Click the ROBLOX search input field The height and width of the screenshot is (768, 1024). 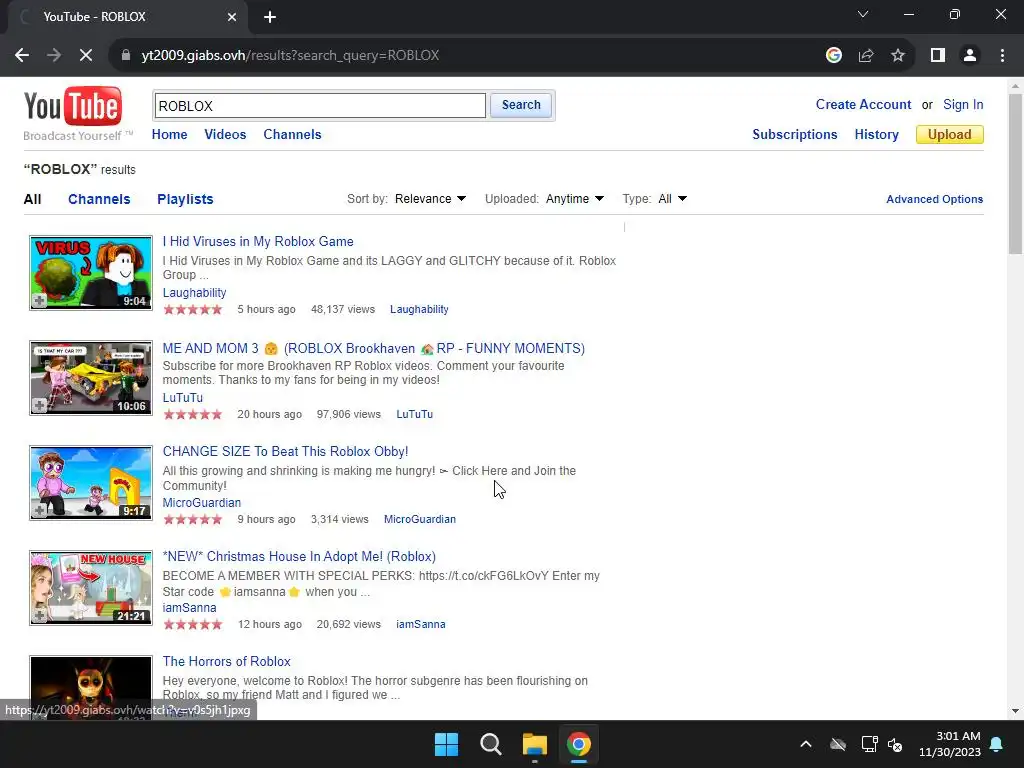pos(320,106)
